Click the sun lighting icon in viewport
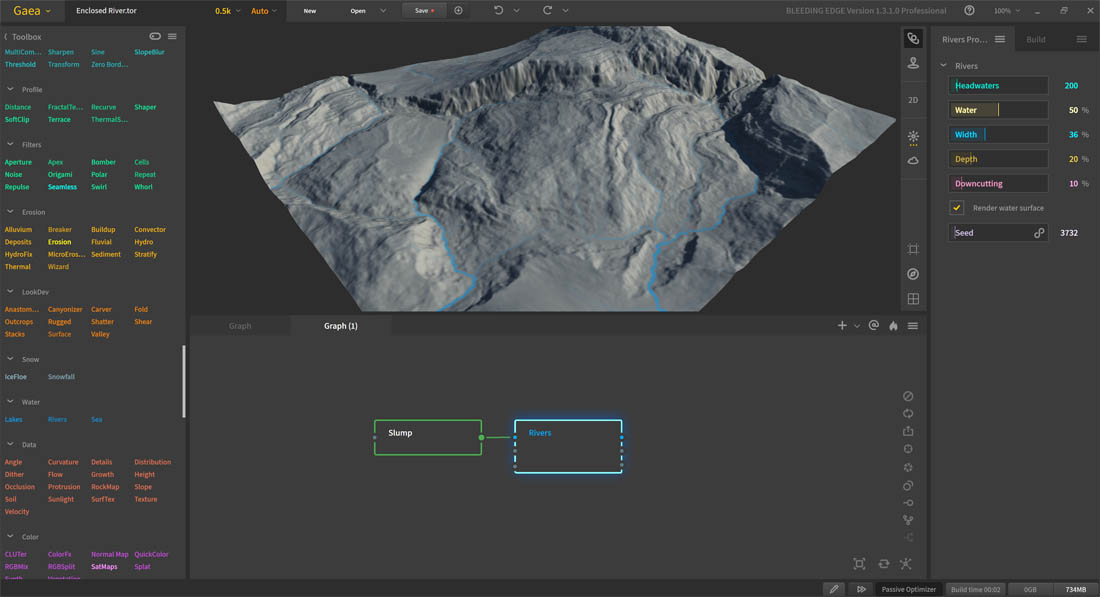 [x=913, y=136]
